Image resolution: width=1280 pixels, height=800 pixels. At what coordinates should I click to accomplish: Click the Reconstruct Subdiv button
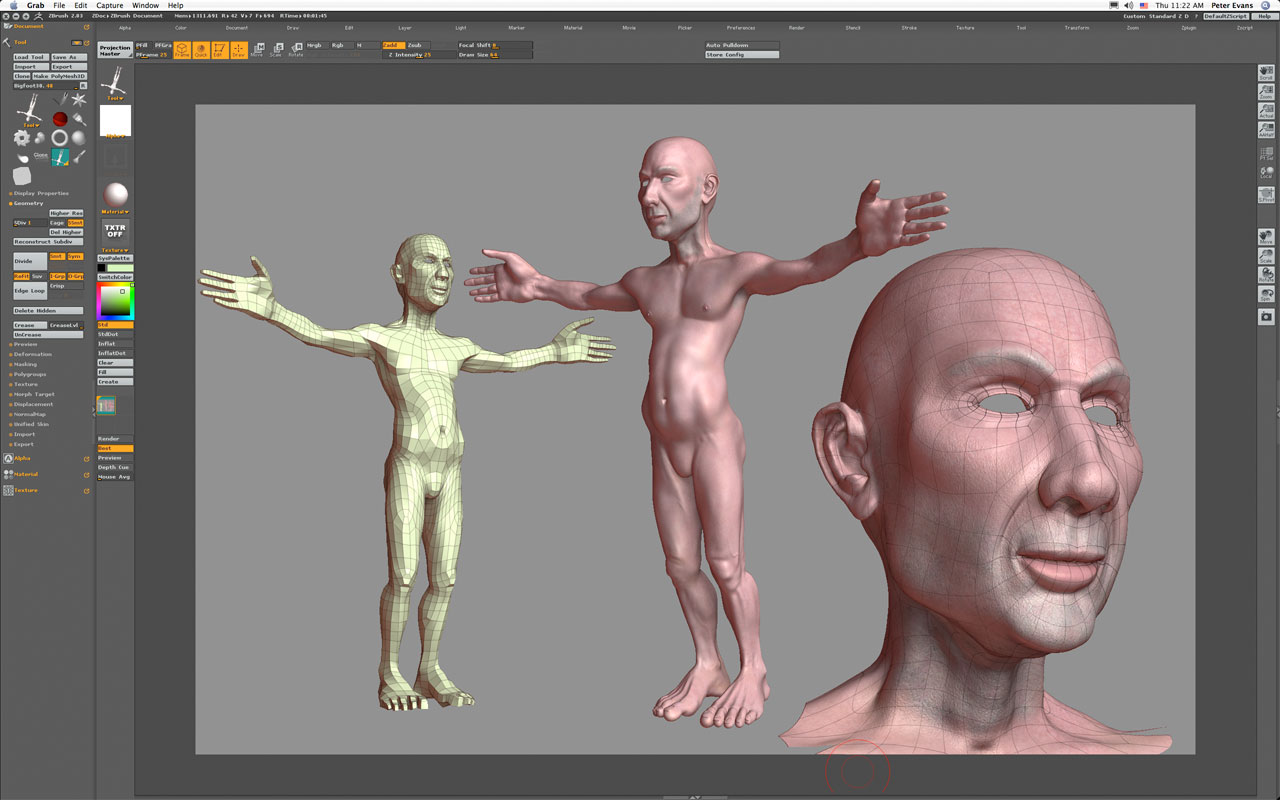(x=48, y=242)
